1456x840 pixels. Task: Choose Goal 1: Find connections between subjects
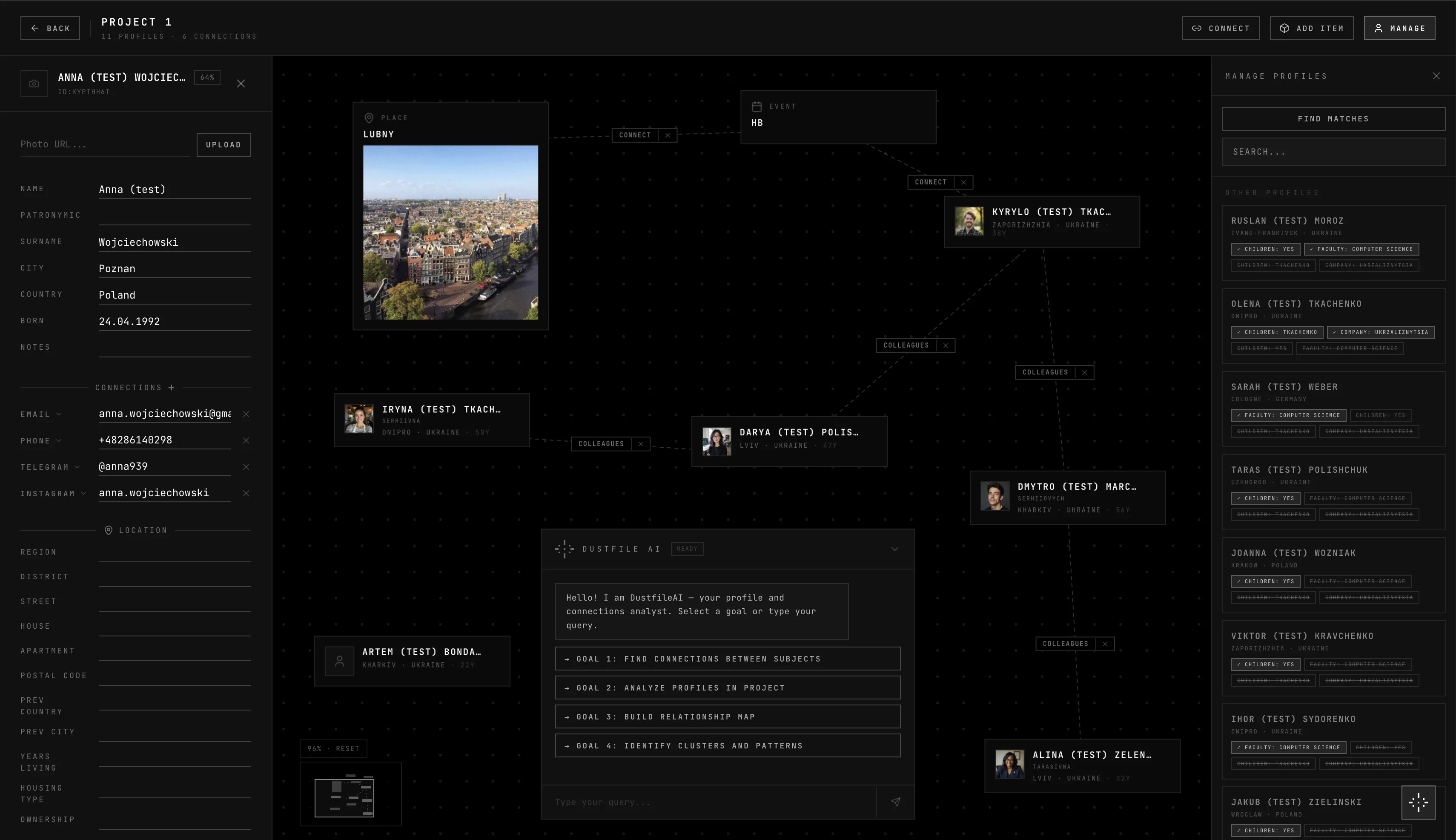click(x=728, y=659)
